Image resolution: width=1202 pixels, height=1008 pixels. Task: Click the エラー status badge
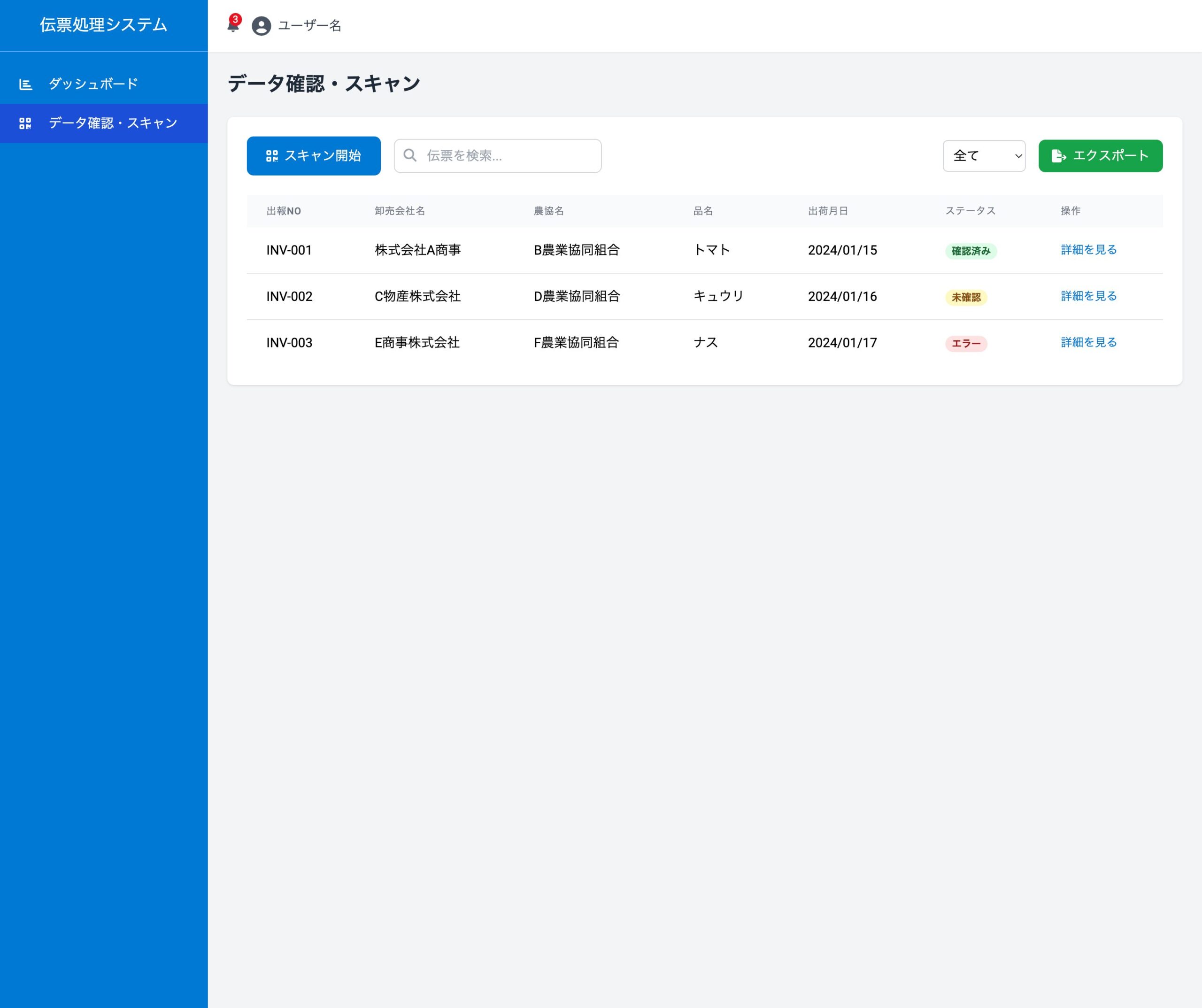(966, 344)
